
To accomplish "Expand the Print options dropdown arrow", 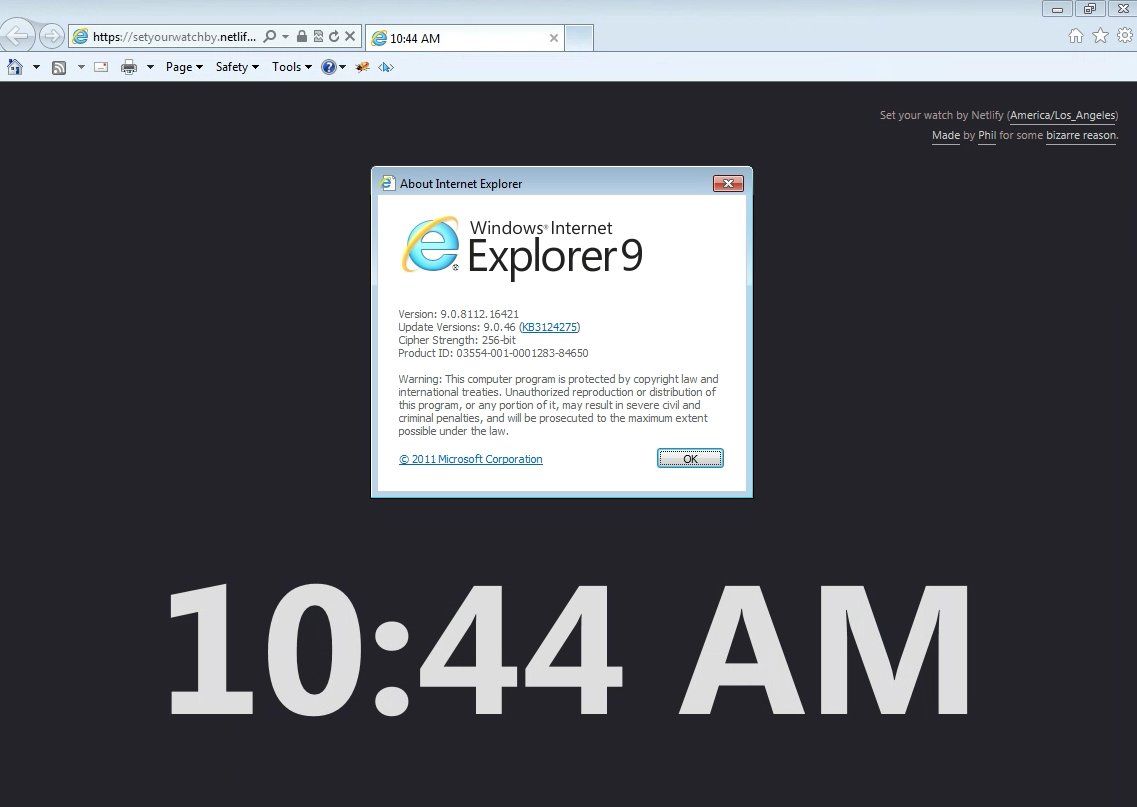I will tap(150, 67).
